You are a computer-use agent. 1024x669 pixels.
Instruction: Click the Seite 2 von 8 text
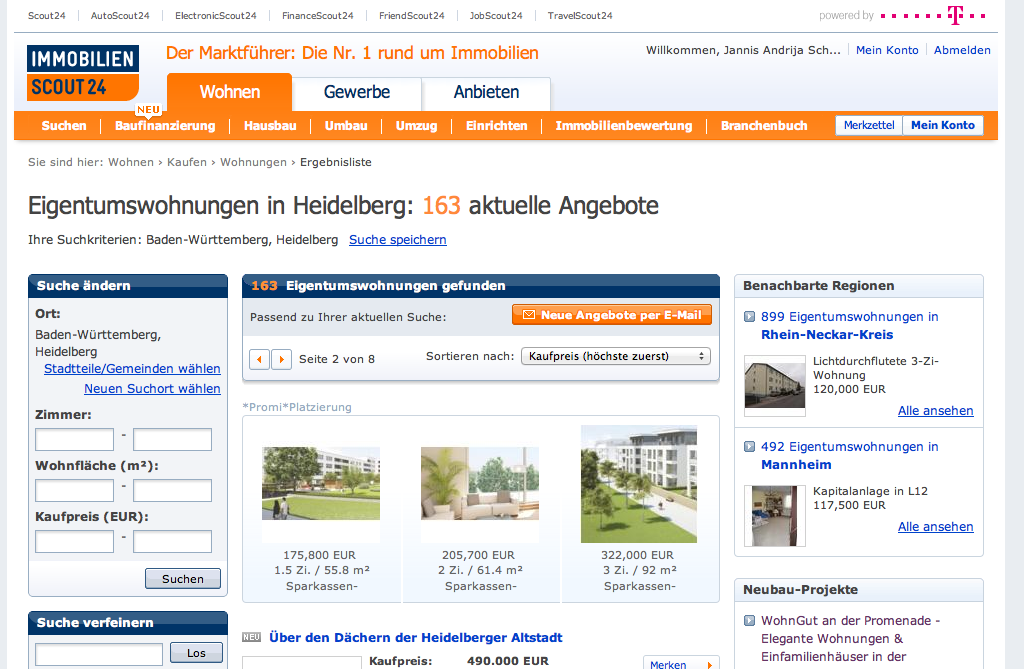(337, 359)
